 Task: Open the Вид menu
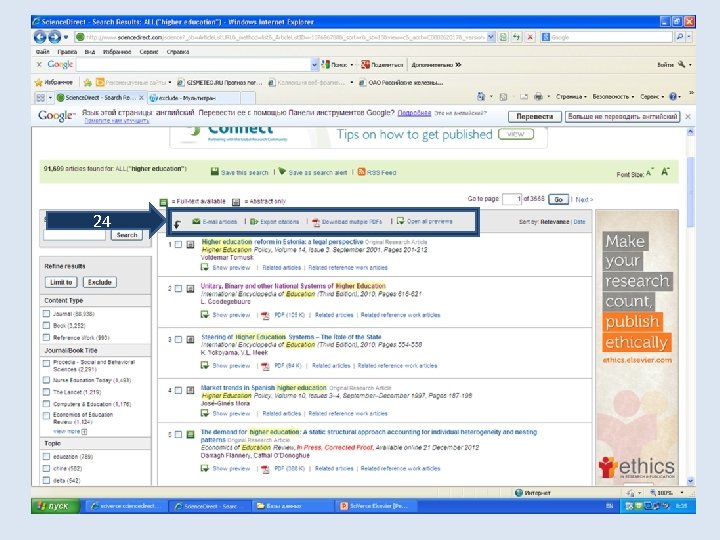pyautogui.click(x=90, y=52)
